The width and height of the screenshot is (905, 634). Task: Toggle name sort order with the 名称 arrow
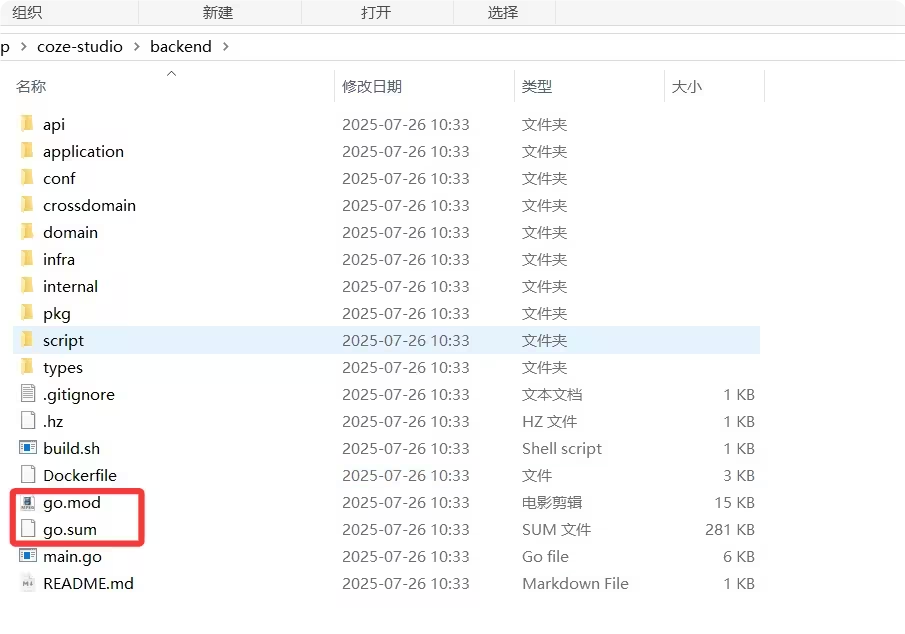tap(170, 72)
